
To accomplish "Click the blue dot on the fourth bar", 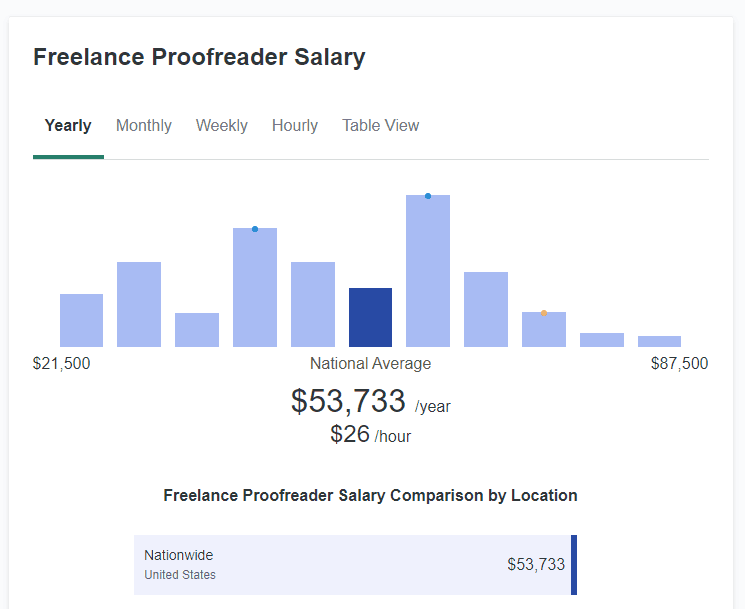I will pos(255,229).
